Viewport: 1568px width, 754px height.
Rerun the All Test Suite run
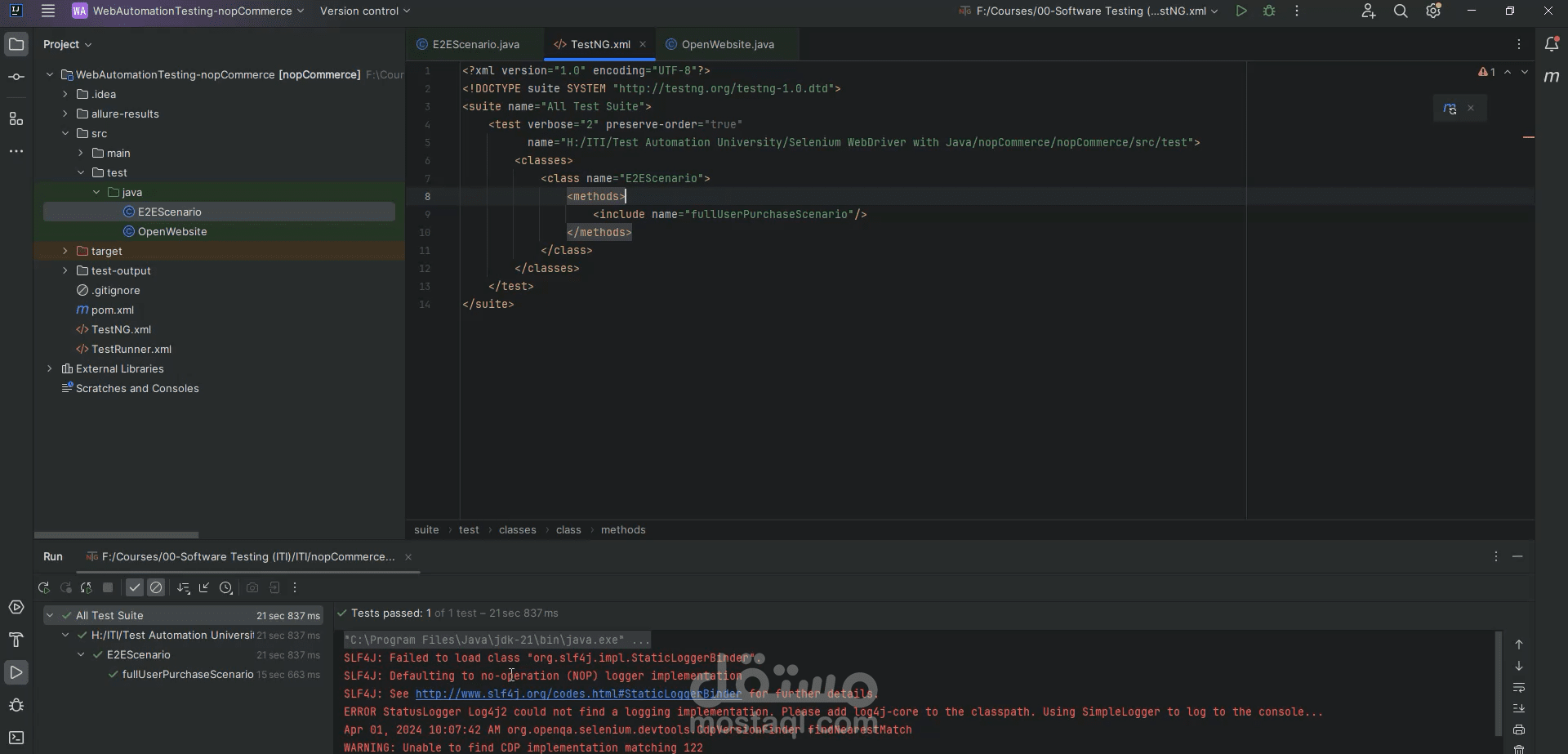[x=45, y=587]
